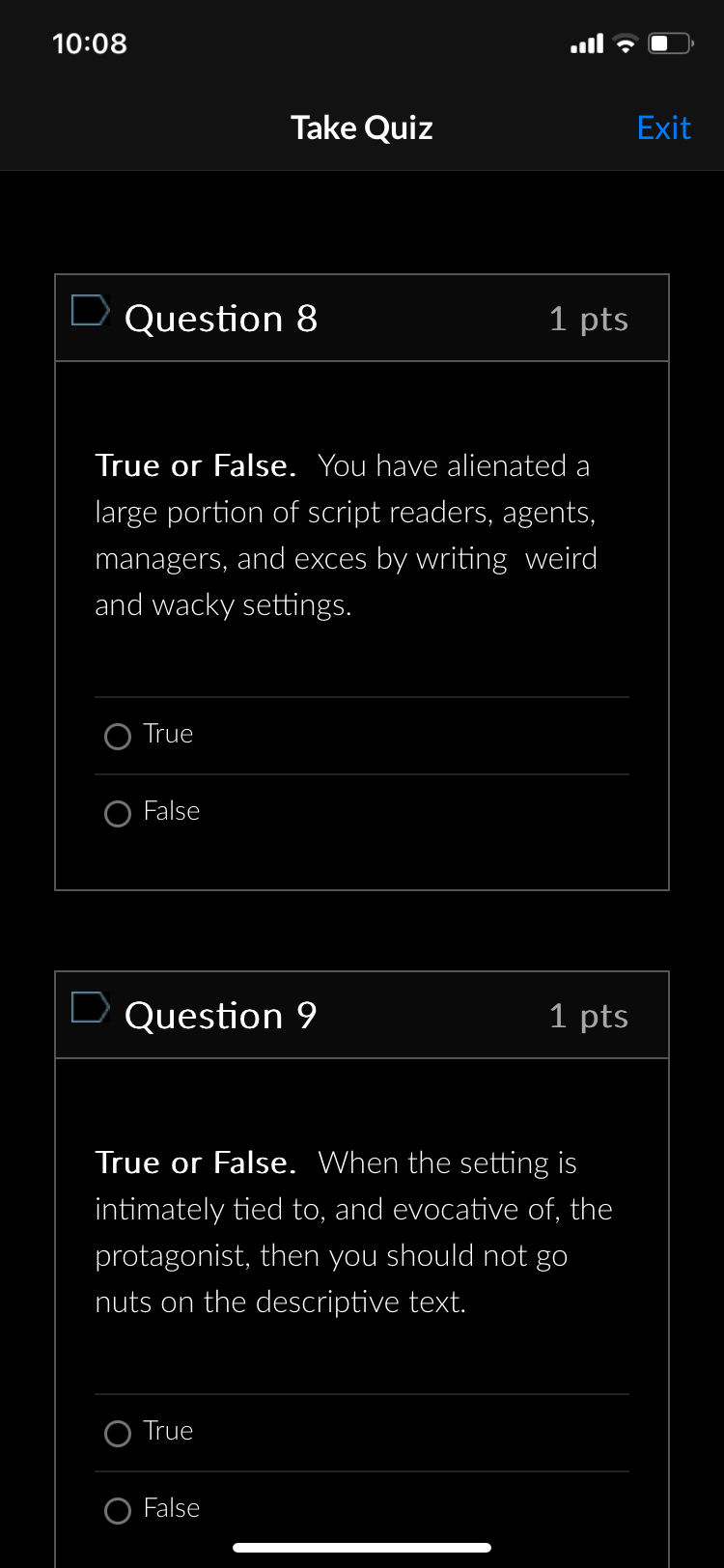Viewport: 724px width, 1568px height.
Task: Select True for Question 9
Action: 117,1433
